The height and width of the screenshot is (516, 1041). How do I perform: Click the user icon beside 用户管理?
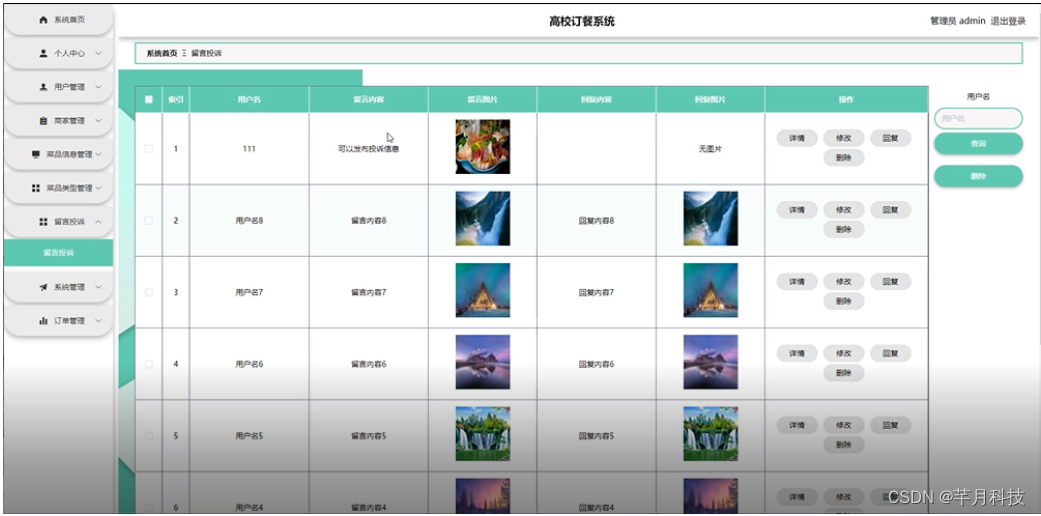[x=43, y=87]
